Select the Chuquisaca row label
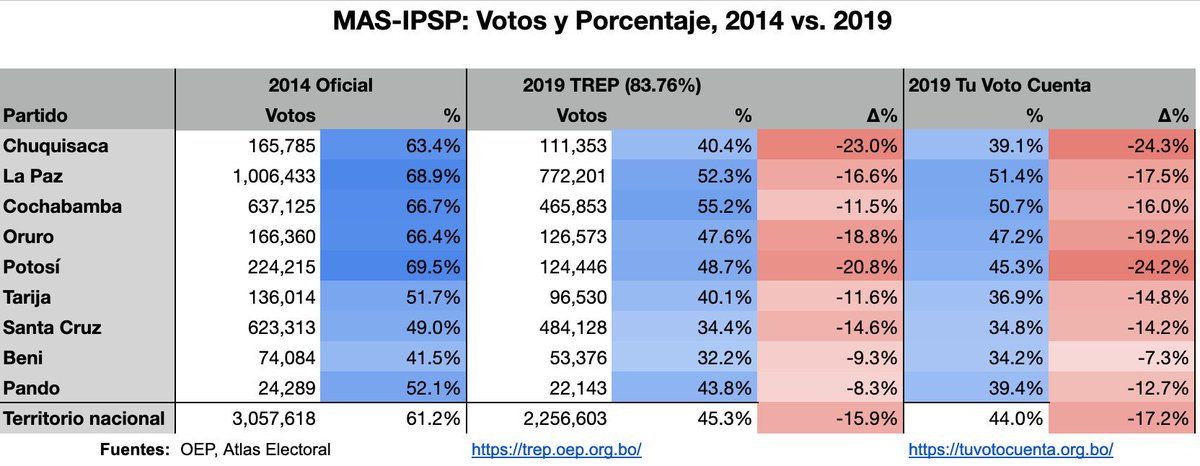Viewport: 1200px width, 466px height. click(x=55, y=146)
